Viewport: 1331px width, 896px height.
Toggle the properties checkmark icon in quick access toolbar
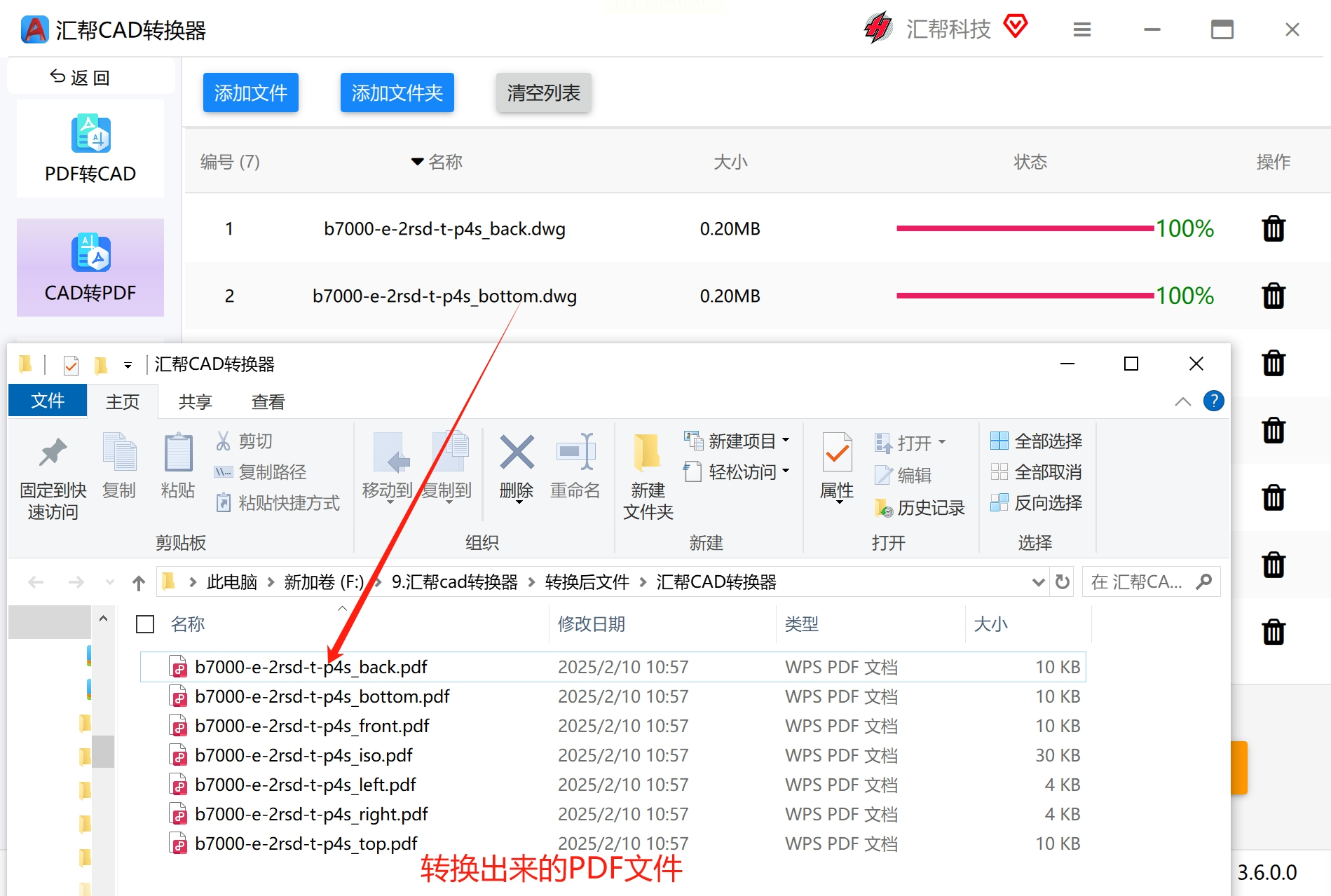(71, 365)
